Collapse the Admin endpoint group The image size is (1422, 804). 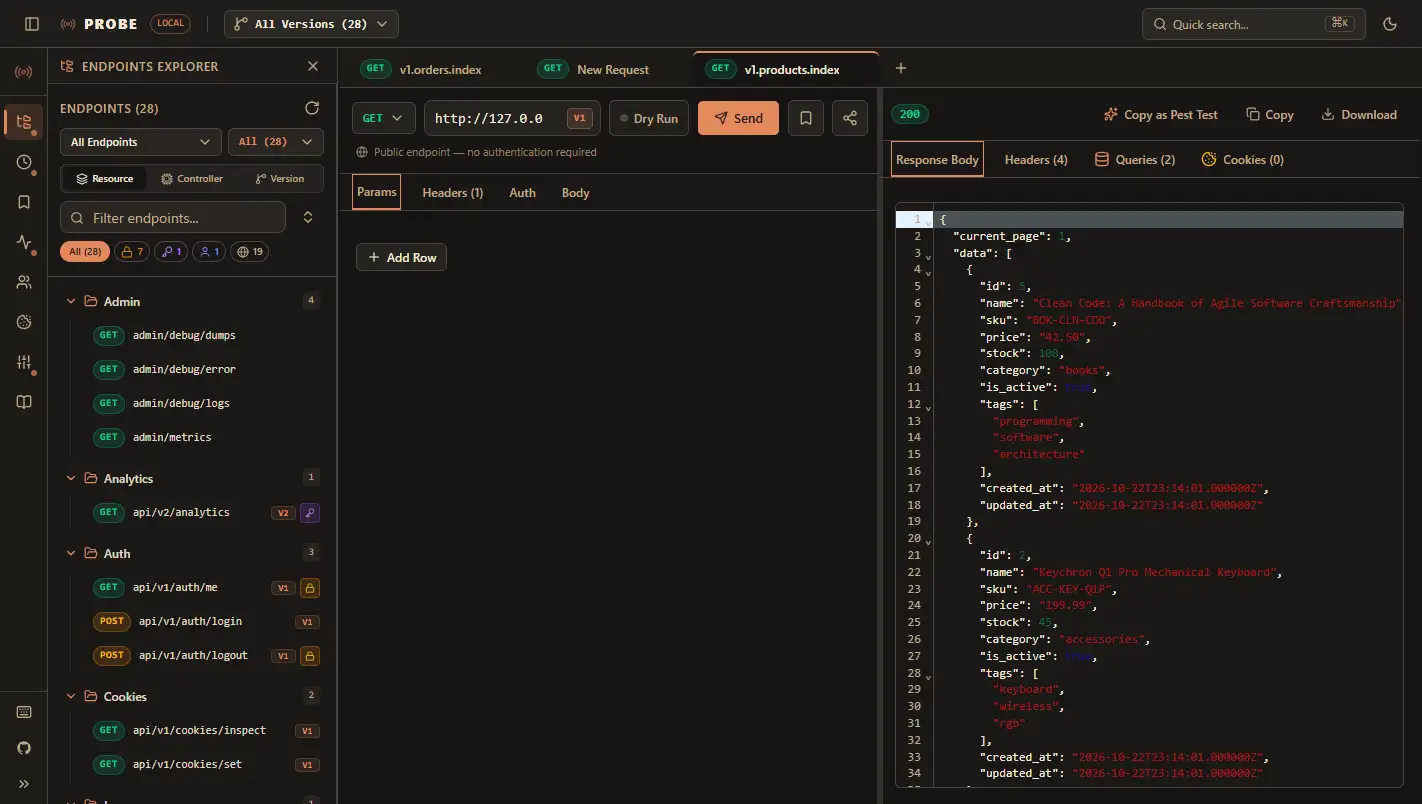[x=71, y=301]
